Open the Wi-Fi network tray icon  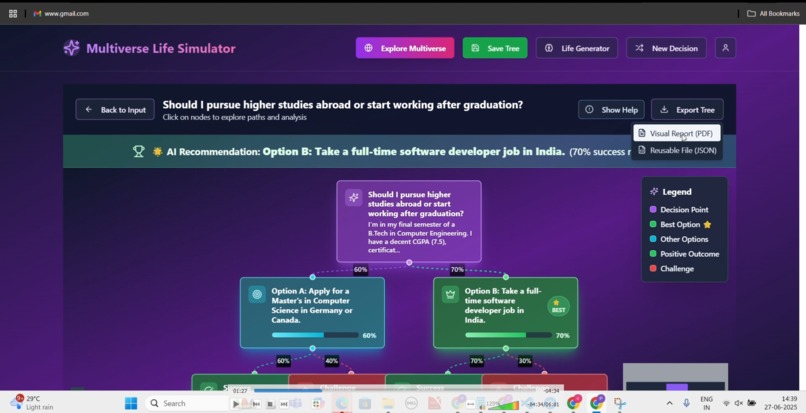[726, 403]
